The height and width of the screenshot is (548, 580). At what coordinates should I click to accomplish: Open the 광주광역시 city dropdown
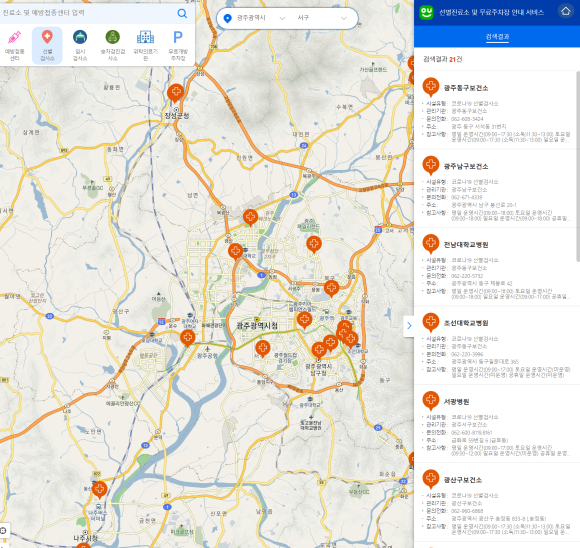click(x=261, y=18)
